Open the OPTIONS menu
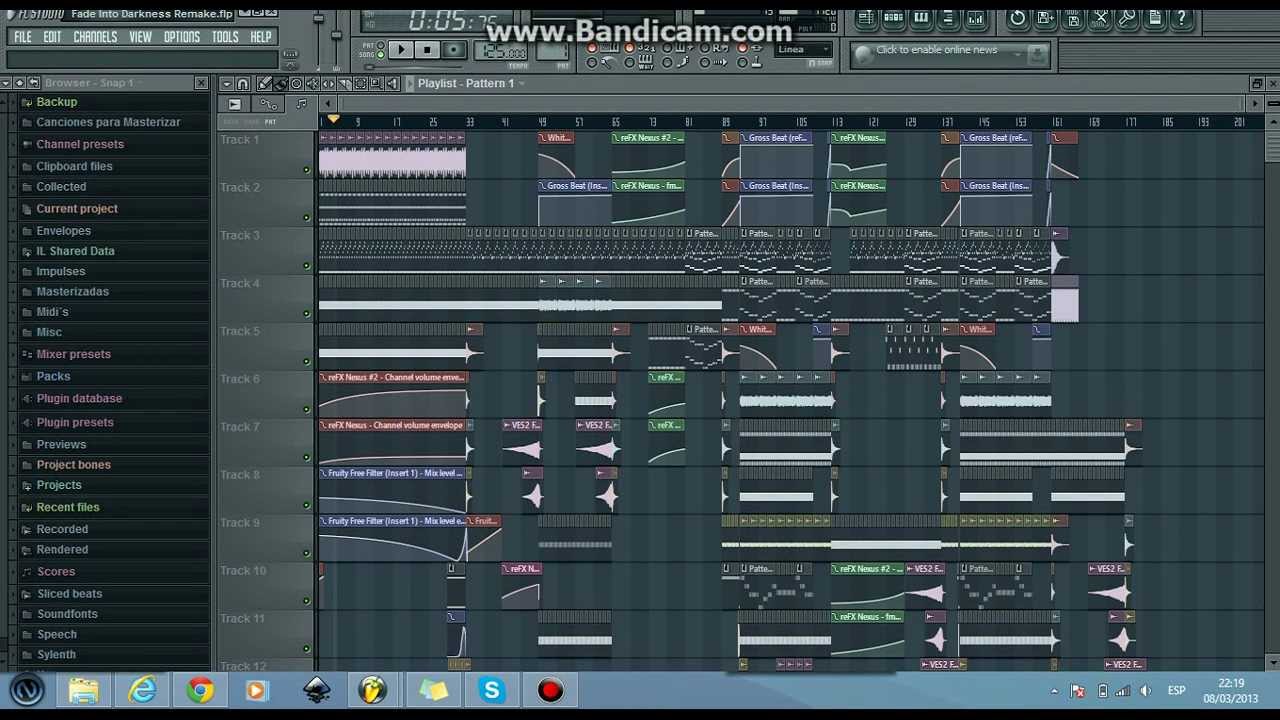Image resolution: width=1280 pixels, height=720 pixels. pyautogui.click(x=182, y=37)
